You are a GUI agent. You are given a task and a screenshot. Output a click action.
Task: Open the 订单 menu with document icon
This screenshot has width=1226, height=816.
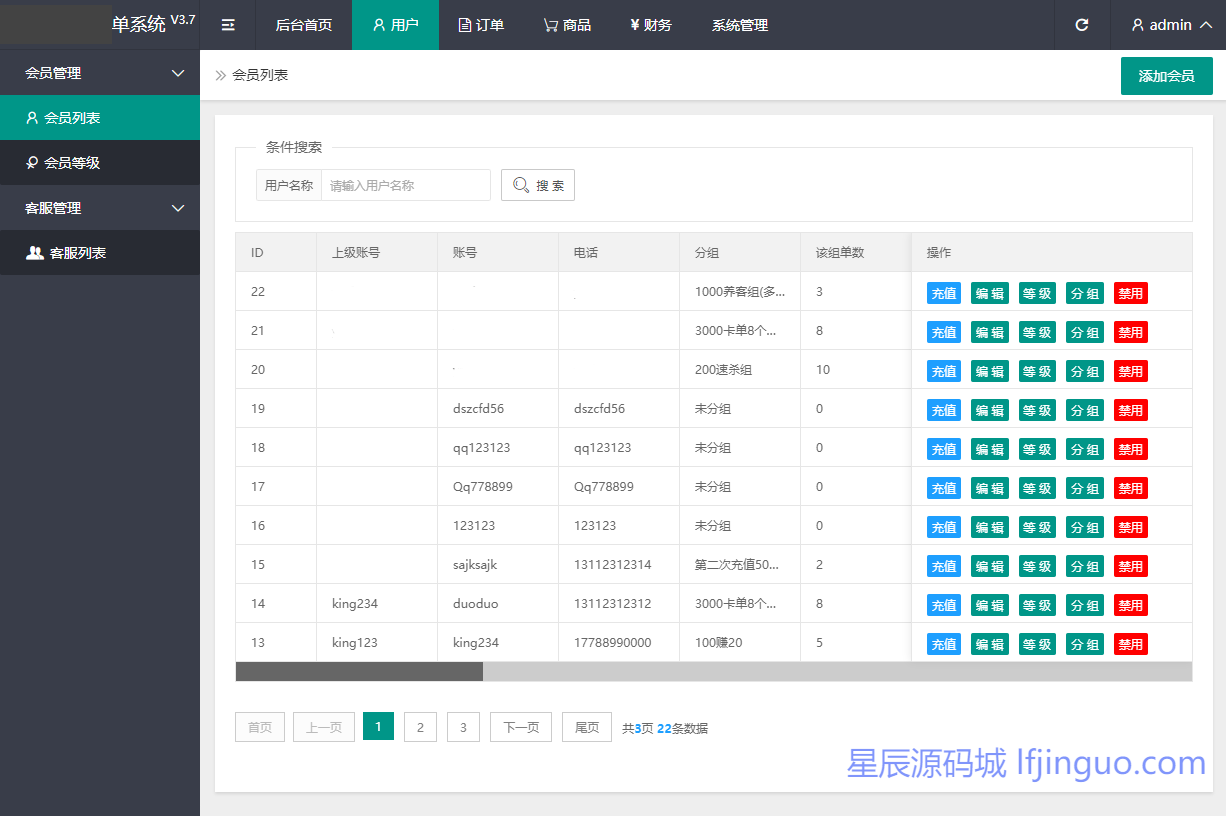click(x=481, y=25)
